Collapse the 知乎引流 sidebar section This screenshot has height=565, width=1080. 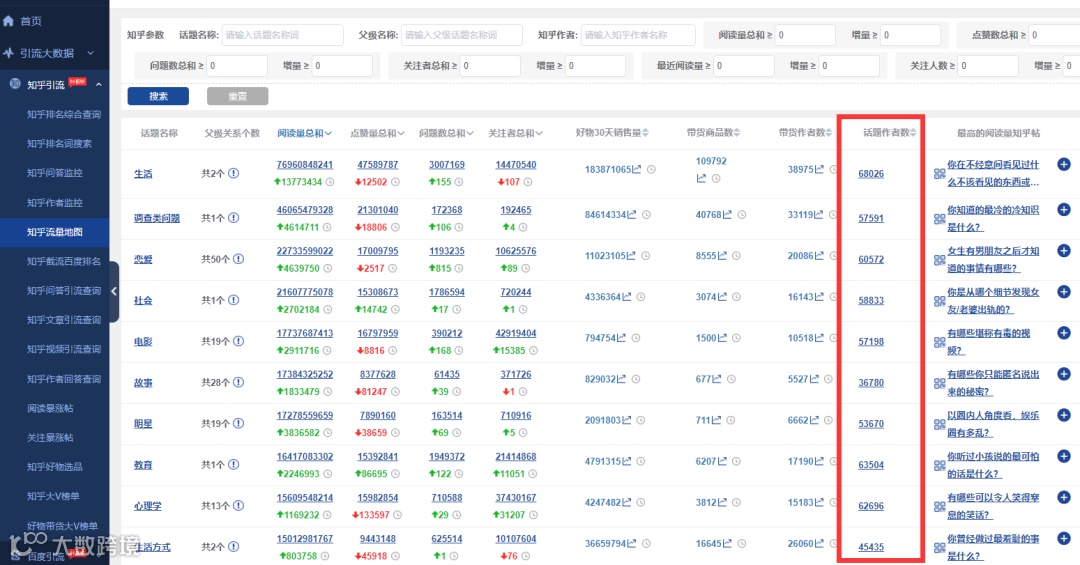click(x=98, y=85)
